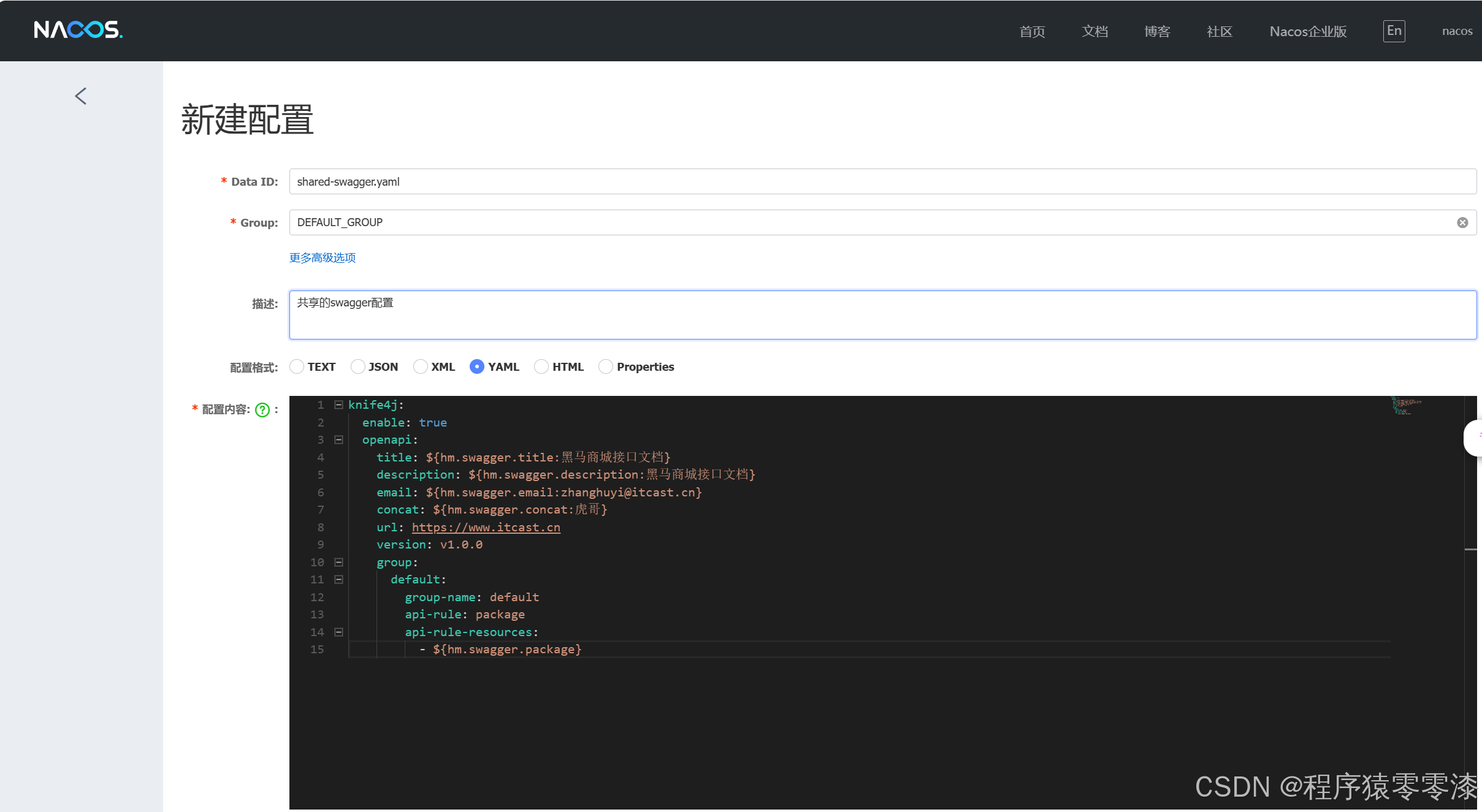
Task: Collapse the openapi block on line 3
Action: (x=338, y=440)
